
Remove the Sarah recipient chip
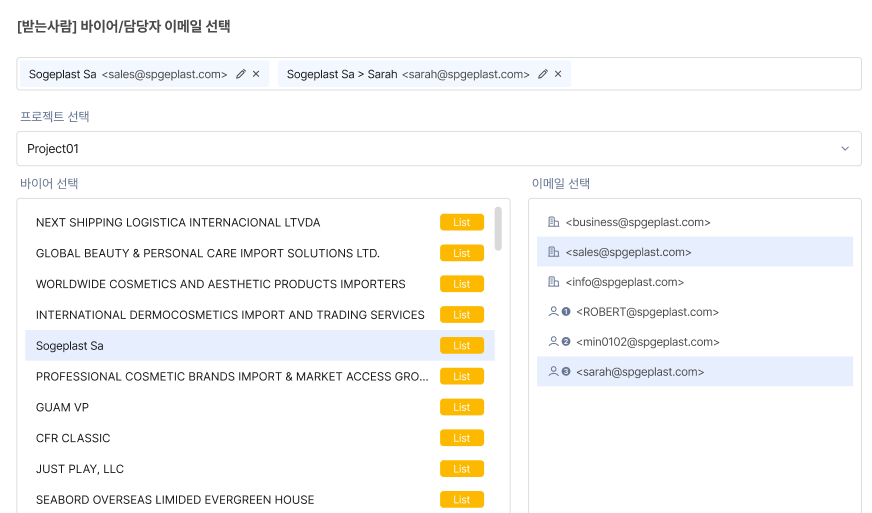pos(558,74)
